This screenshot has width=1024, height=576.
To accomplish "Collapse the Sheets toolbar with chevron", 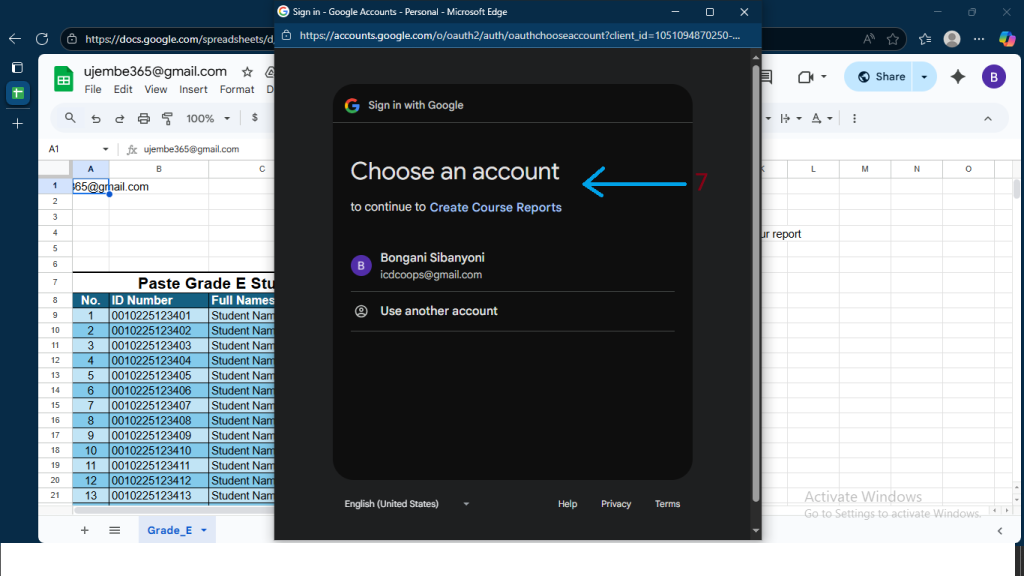I will [988, 118].
